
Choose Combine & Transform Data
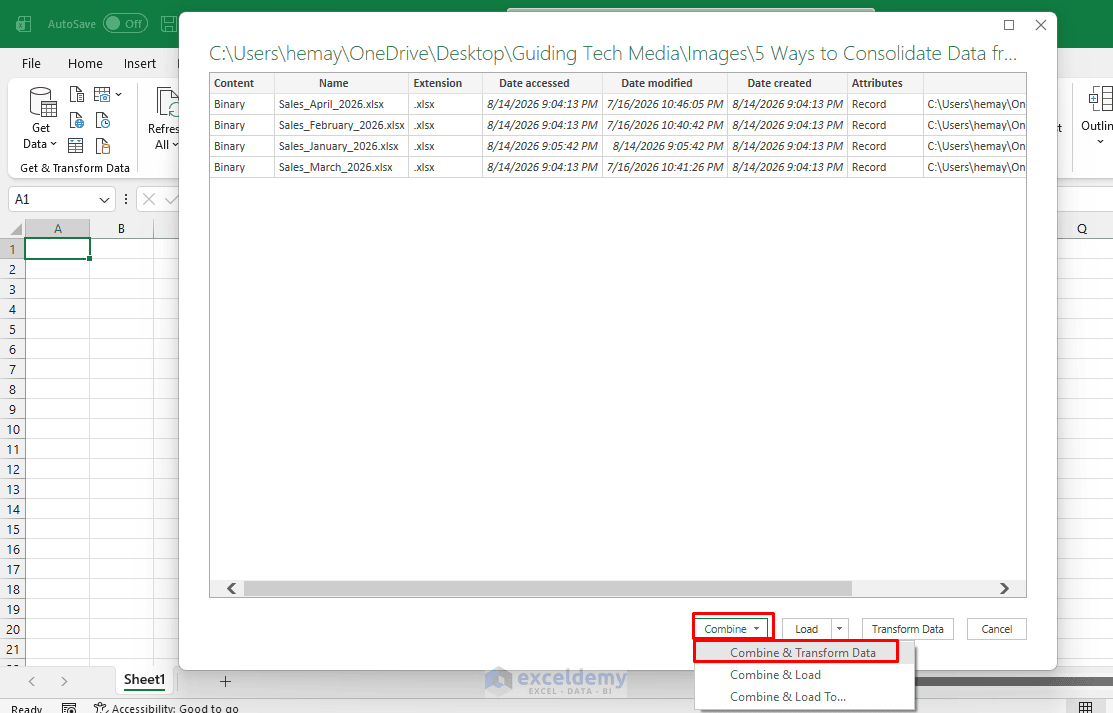coord(803,653)
